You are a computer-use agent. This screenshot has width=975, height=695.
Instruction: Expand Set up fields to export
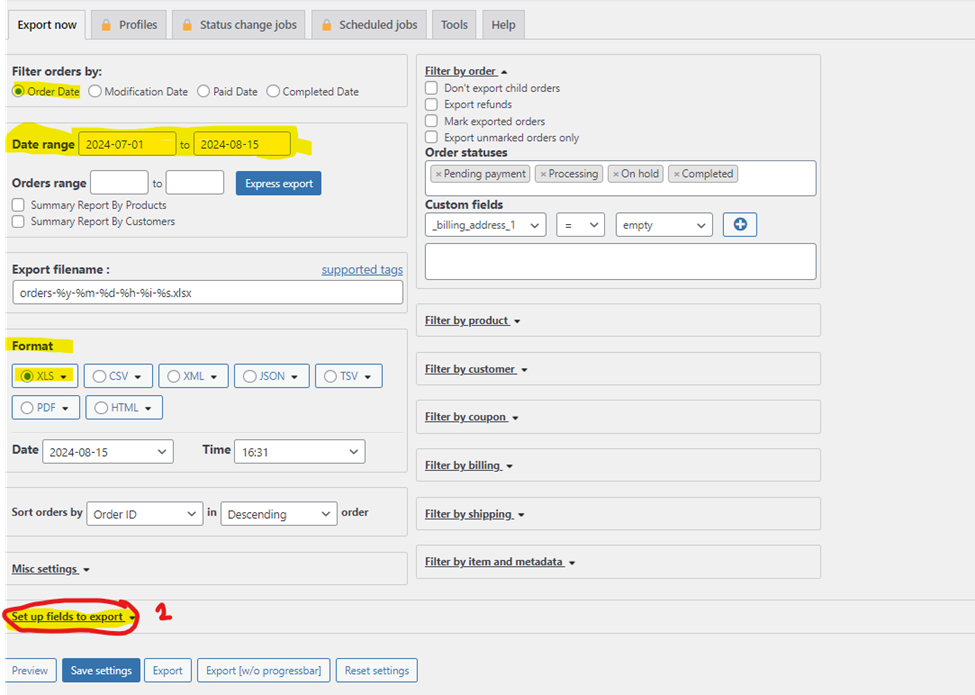coord(72,617)
